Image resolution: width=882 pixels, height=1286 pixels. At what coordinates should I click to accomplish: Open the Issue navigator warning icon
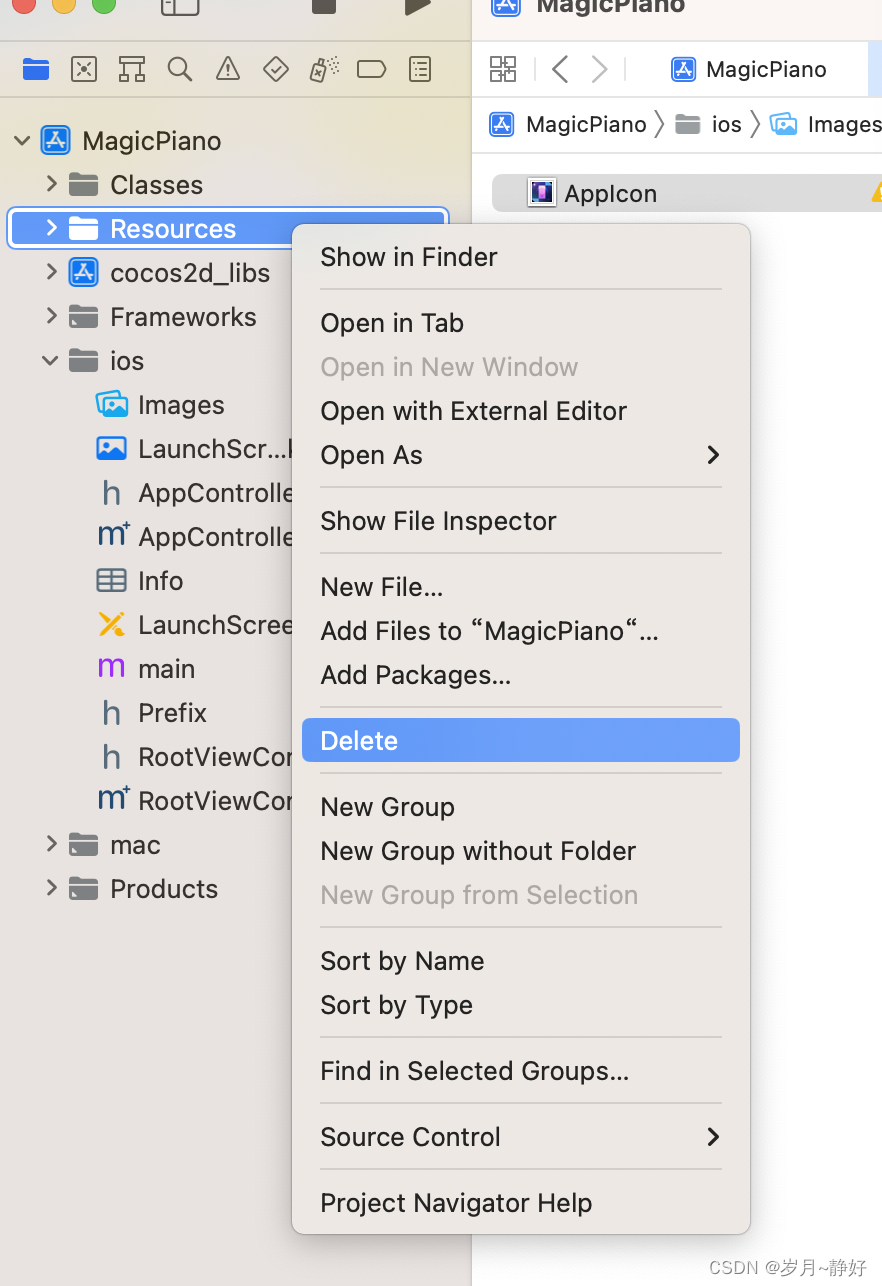[x=228, y=69]
